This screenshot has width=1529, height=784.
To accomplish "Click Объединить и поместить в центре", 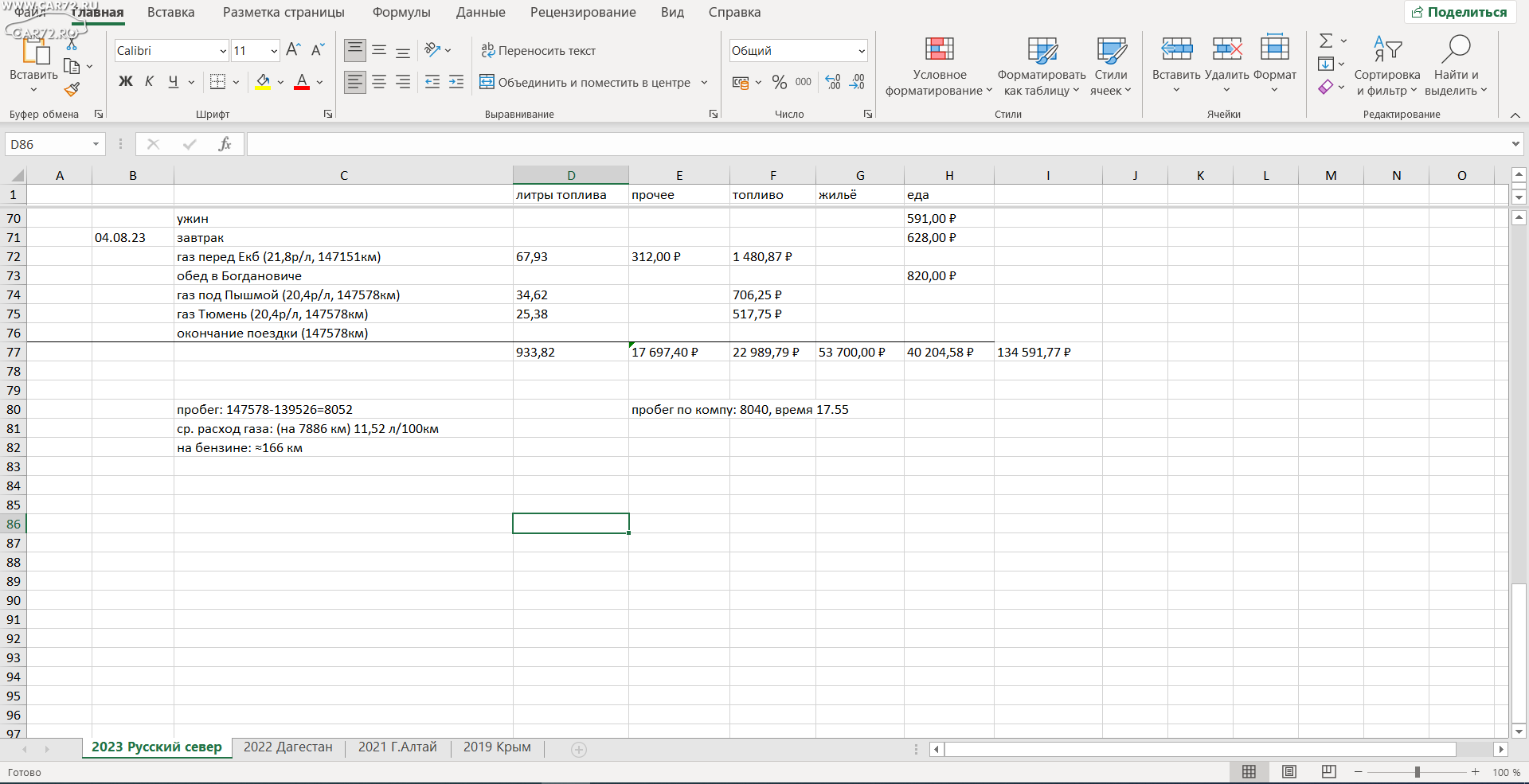I will tap(585, 82).
